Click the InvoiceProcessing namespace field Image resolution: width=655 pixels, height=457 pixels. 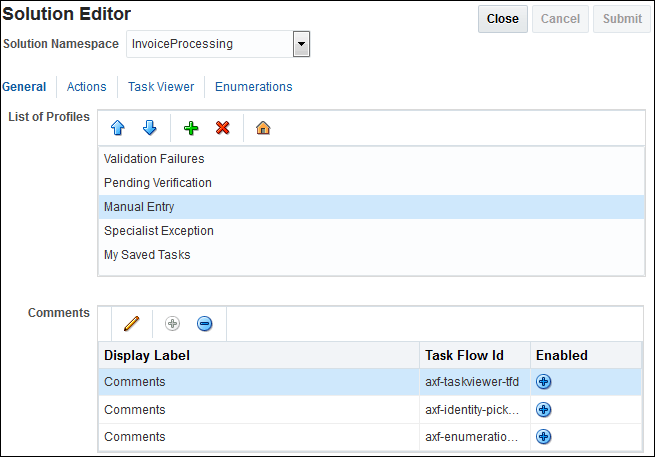[x=210, y=44]
